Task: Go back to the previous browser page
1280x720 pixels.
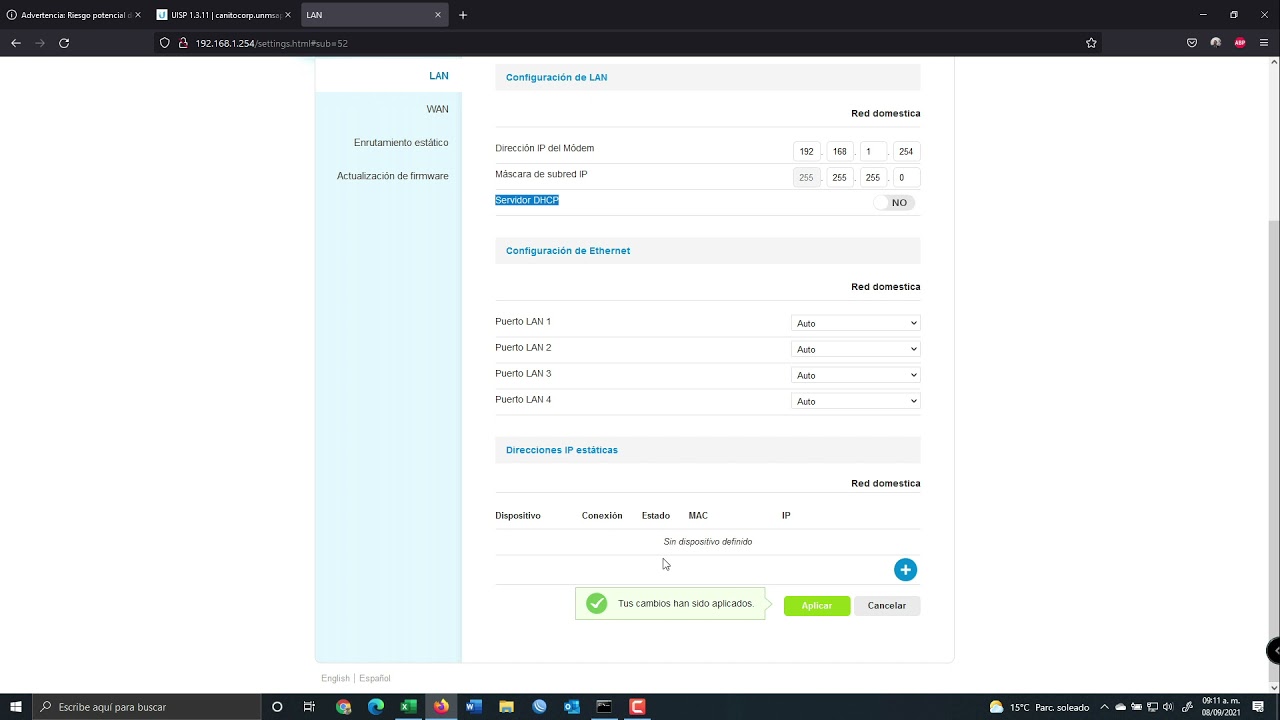Action: pyautogui.click(x=16, y=43)
